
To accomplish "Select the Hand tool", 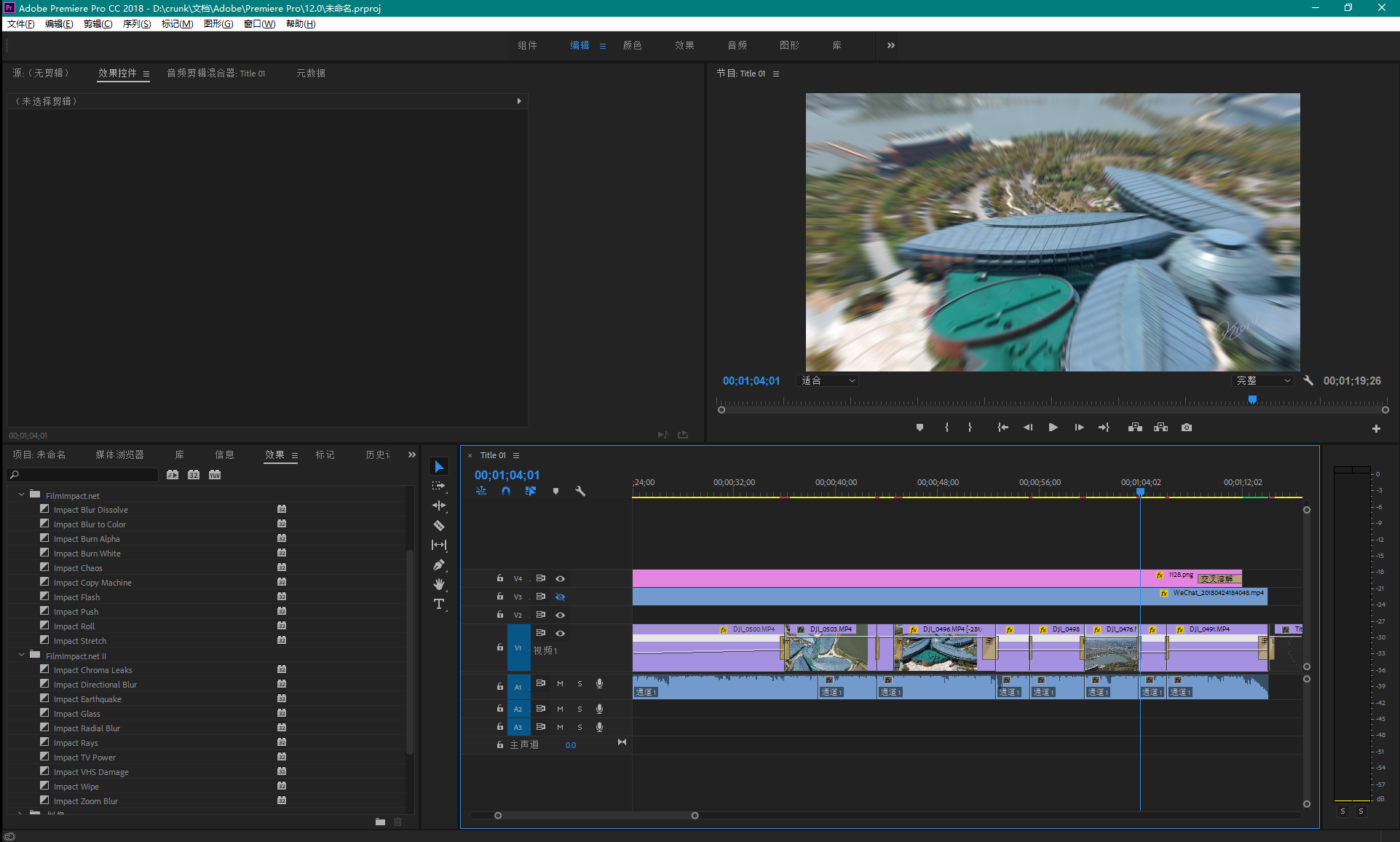I will click(439, 584).
